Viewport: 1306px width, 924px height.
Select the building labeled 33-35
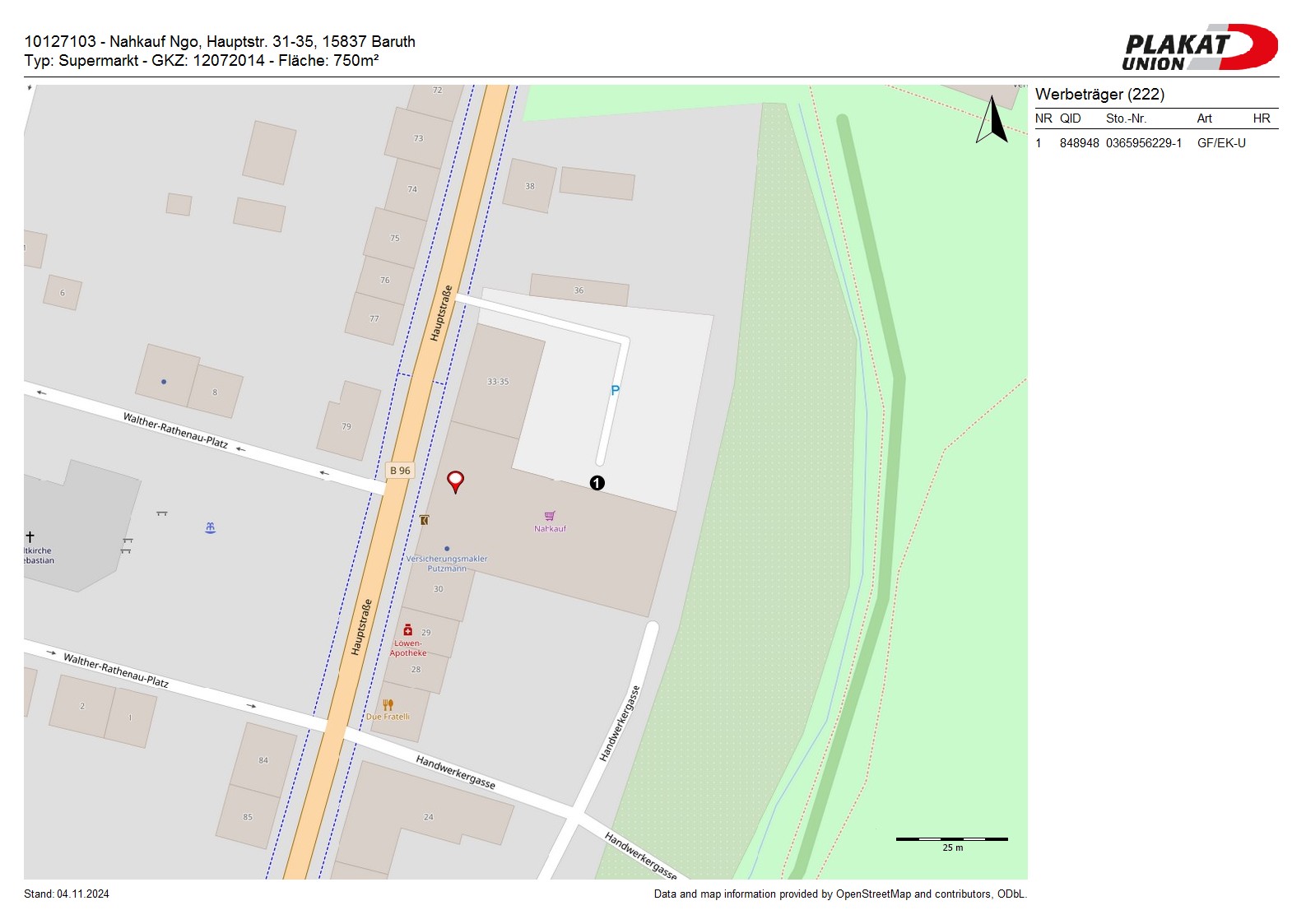(498, 382)
